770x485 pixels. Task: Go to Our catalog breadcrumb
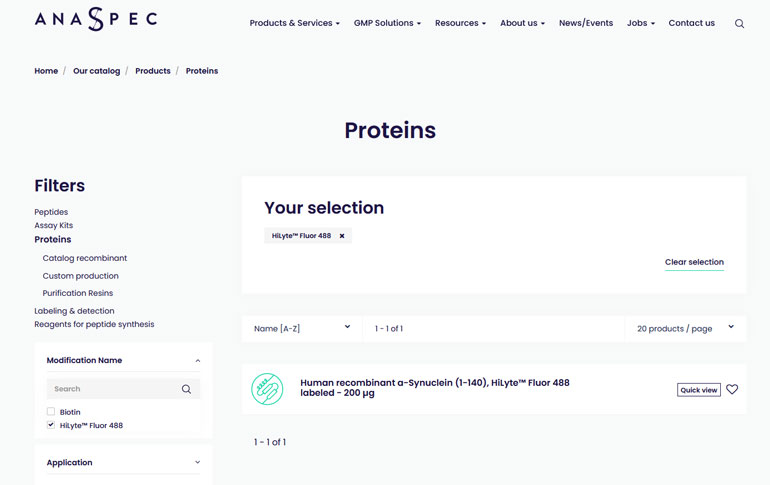pos(96,71)
